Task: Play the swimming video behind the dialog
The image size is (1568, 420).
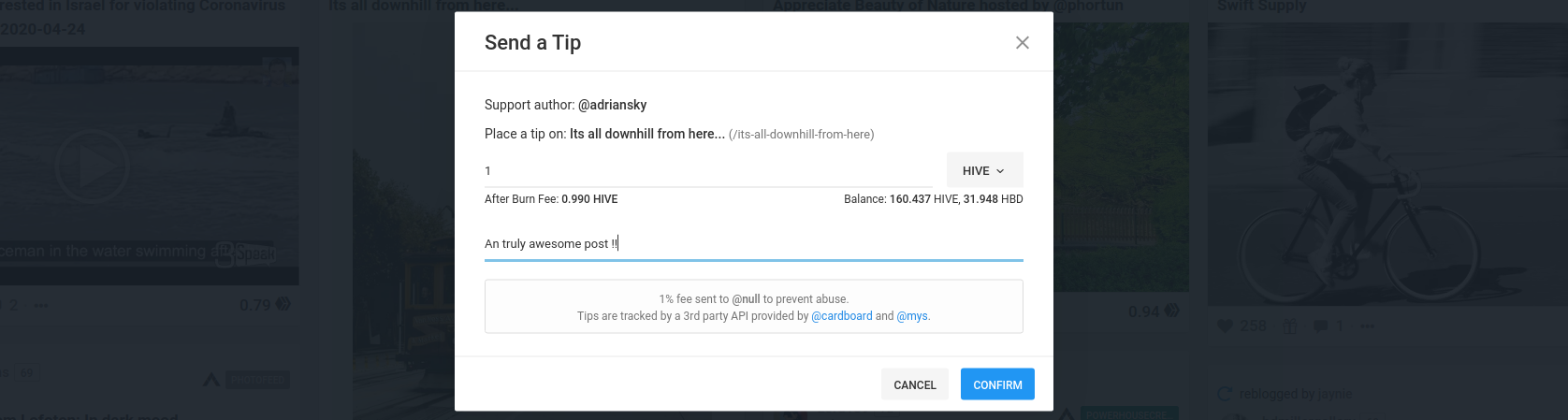Action: coord(92,167)
